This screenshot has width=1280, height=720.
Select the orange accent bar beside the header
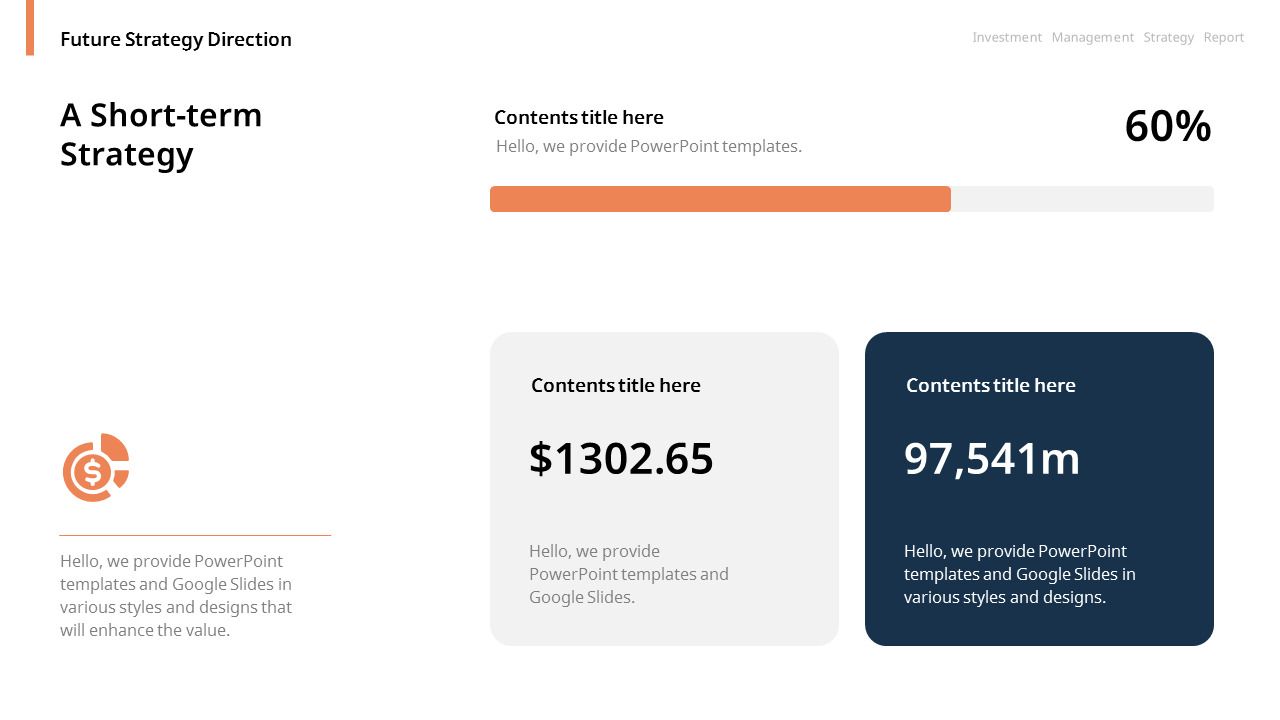30,28
